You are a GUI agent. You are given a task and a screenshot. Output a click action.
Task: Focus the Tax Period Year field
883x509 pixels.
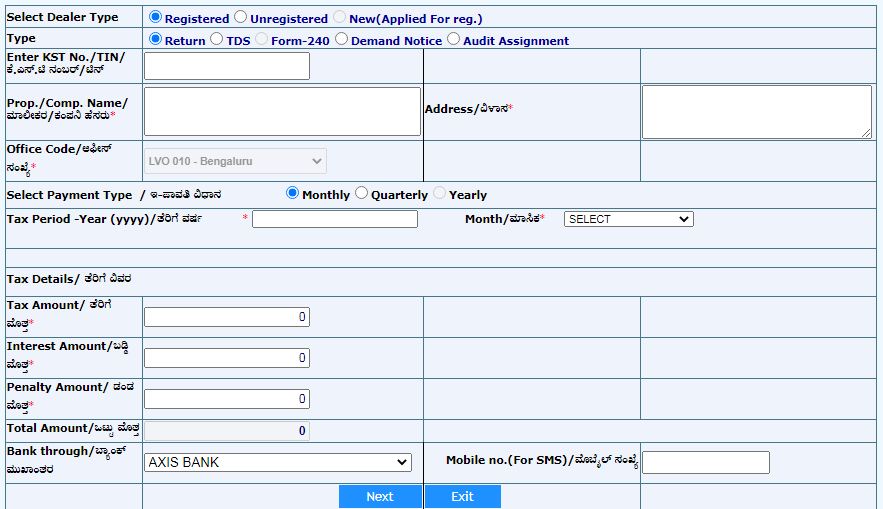(335, 219)
